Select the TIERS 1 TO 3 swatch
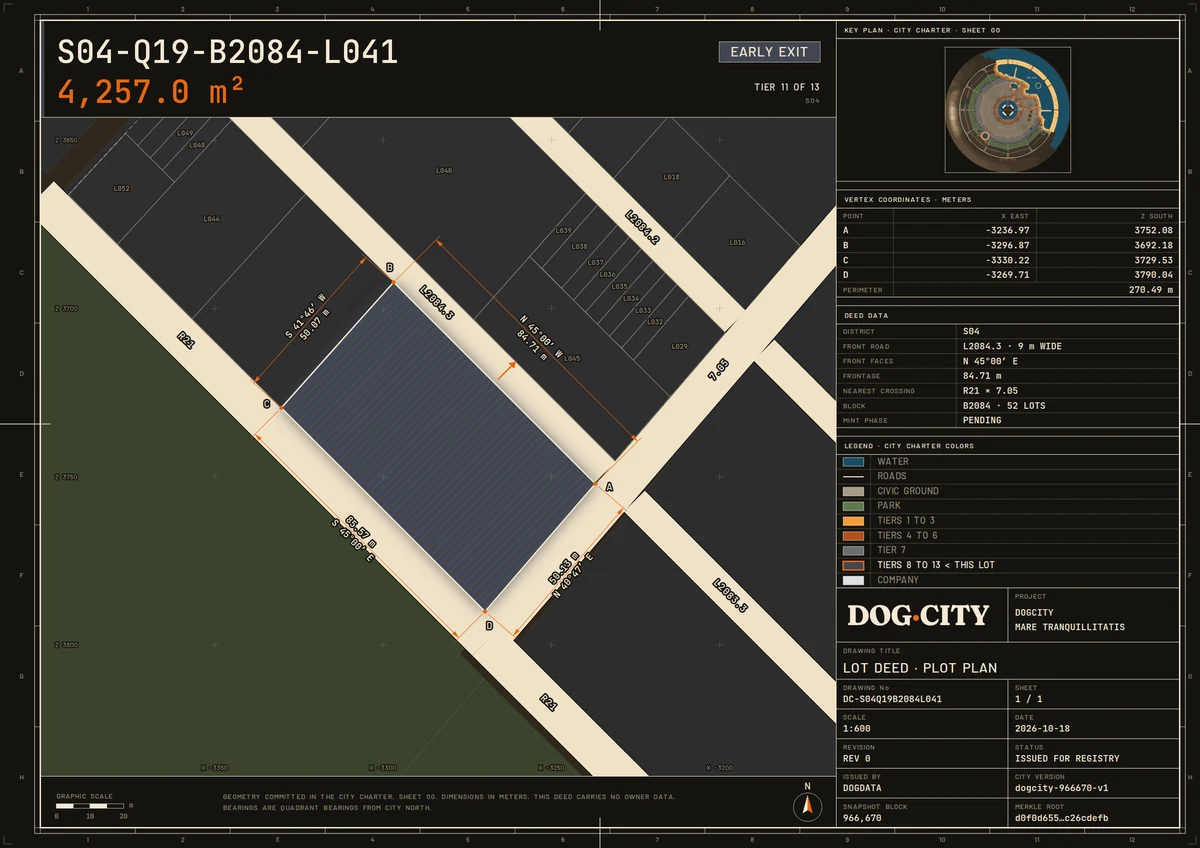This screenshot has height=848, width=1200. click(x=853, y=521)
